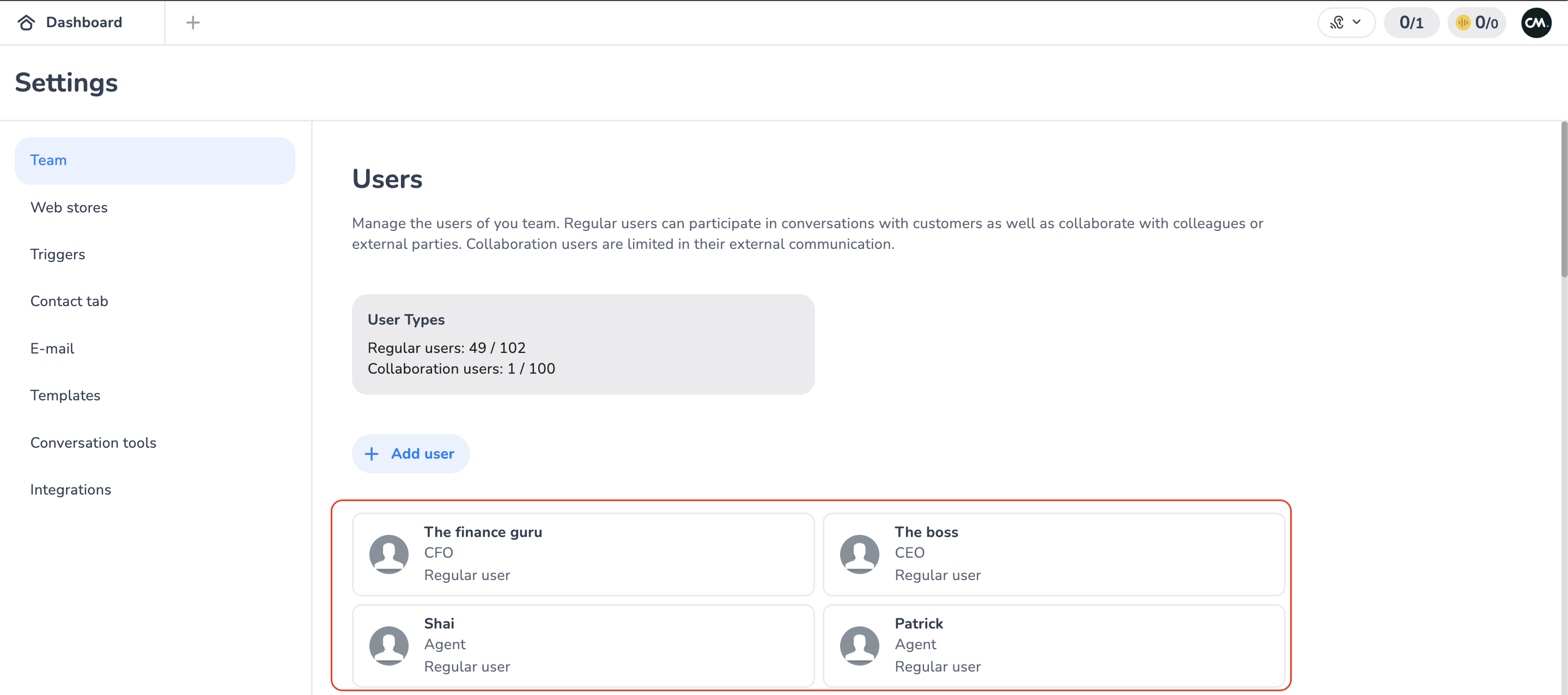Screen dimensions: 1568x695
Task: Open the Contact tab settings
Action: click(69, 301)
